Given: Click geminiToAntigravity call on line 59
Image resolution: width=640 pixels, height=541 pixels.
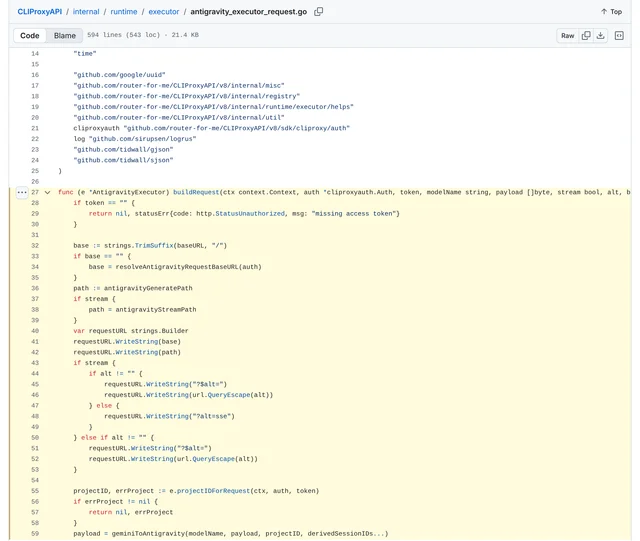Looking at the screenshot, I should tap(250, 534).
